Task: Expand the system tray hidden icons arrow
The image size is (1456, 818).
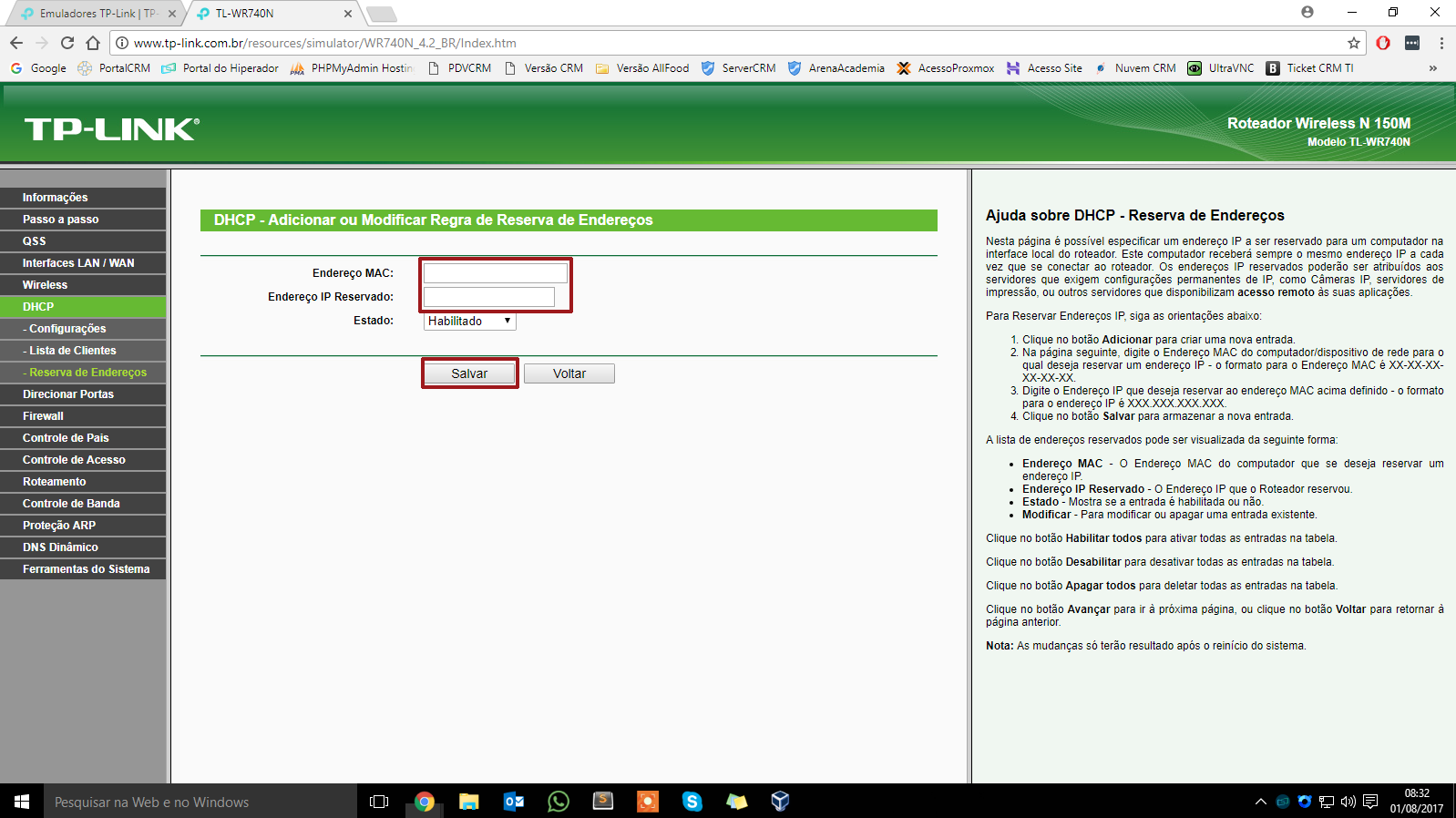Action: click(x=1261, y=802)
